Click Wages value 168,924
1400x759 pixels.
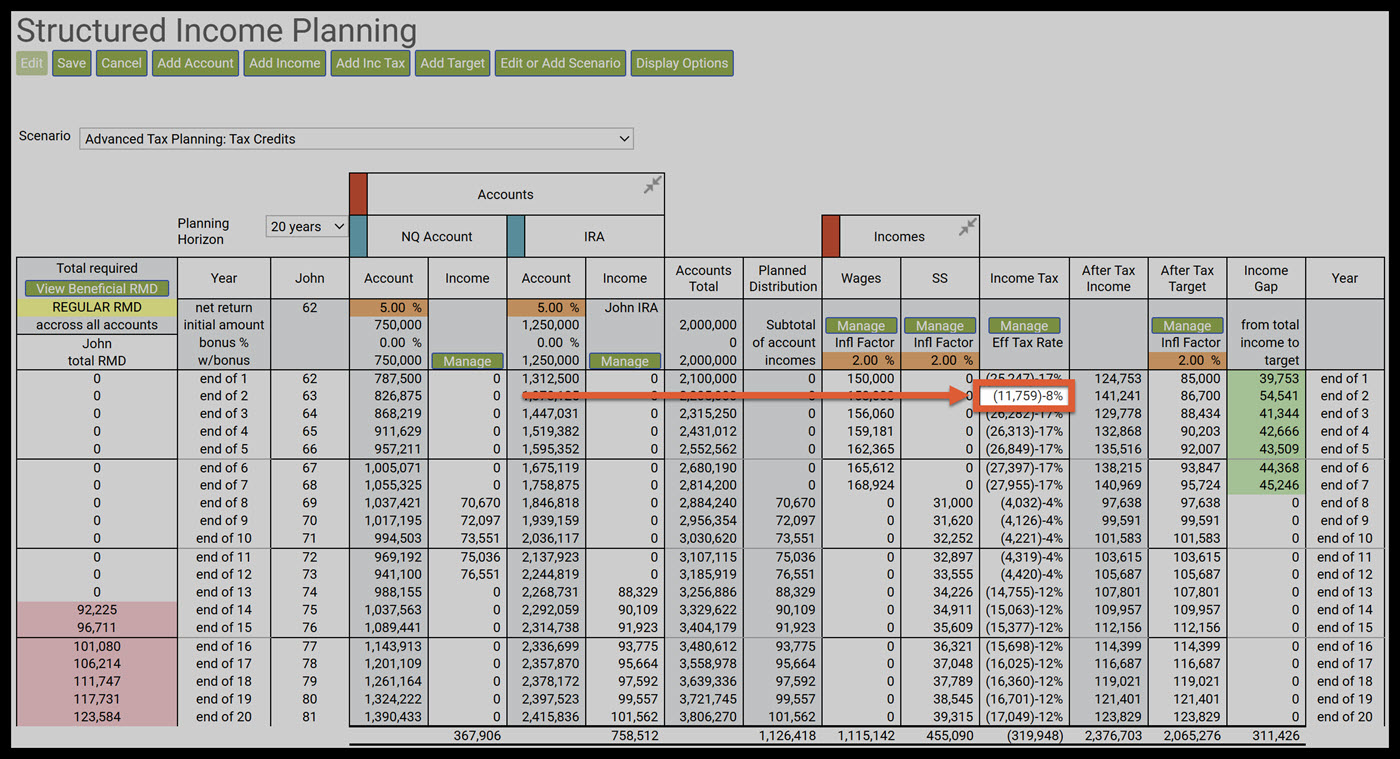(869, 486)
